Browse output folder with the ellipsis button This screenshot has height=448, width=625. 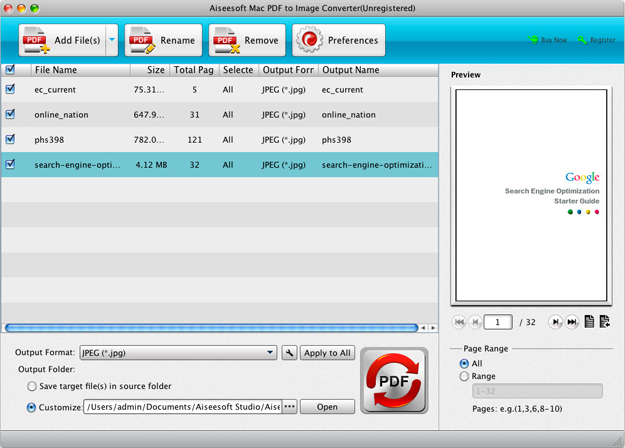290,407
